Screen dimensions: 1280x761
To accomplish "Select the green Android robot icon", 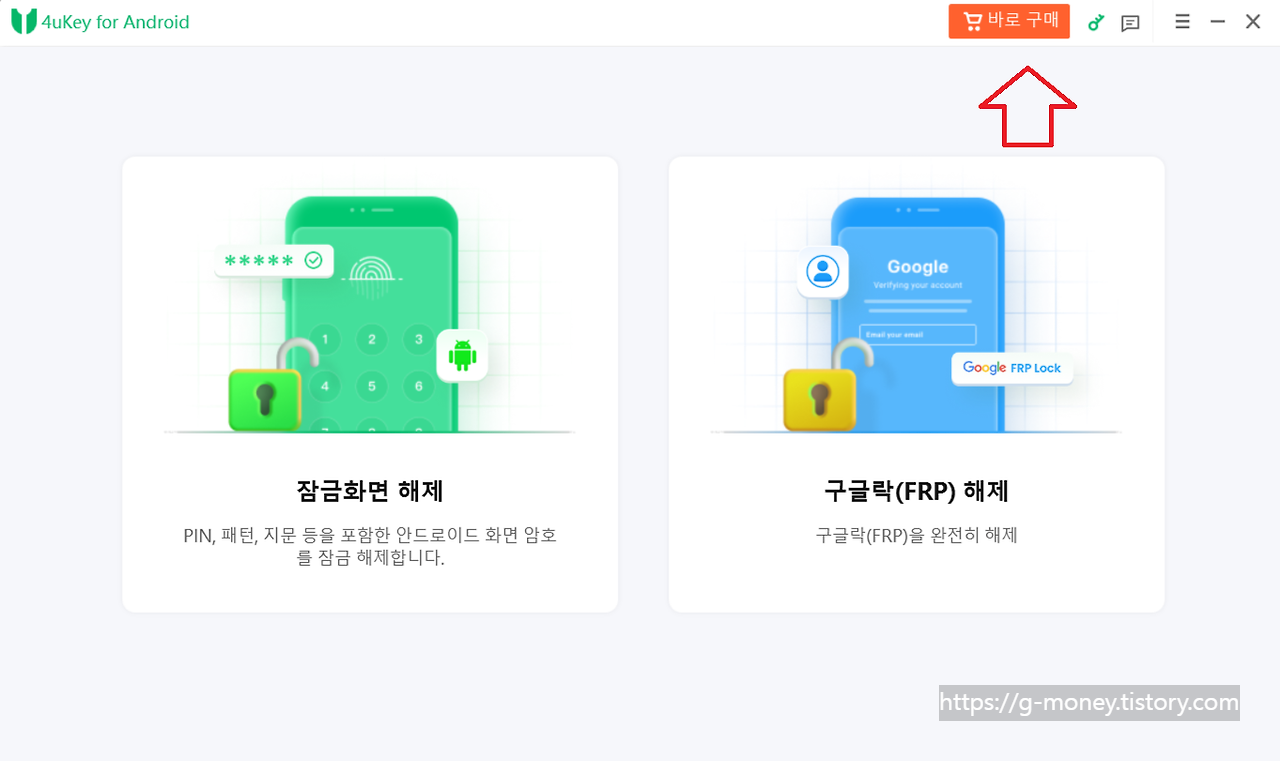I will (x=462, y=355).
